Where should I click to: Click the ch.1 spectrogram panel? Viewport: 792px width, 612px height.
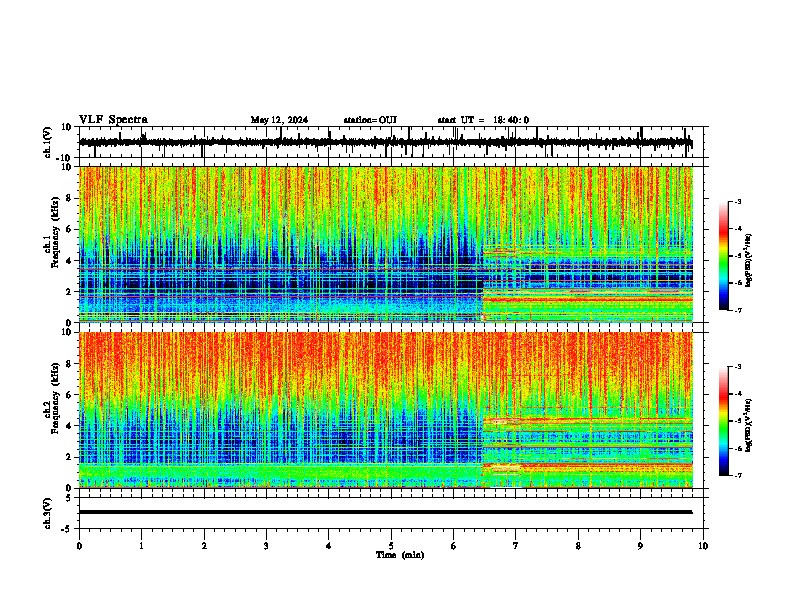pos(386,244)
